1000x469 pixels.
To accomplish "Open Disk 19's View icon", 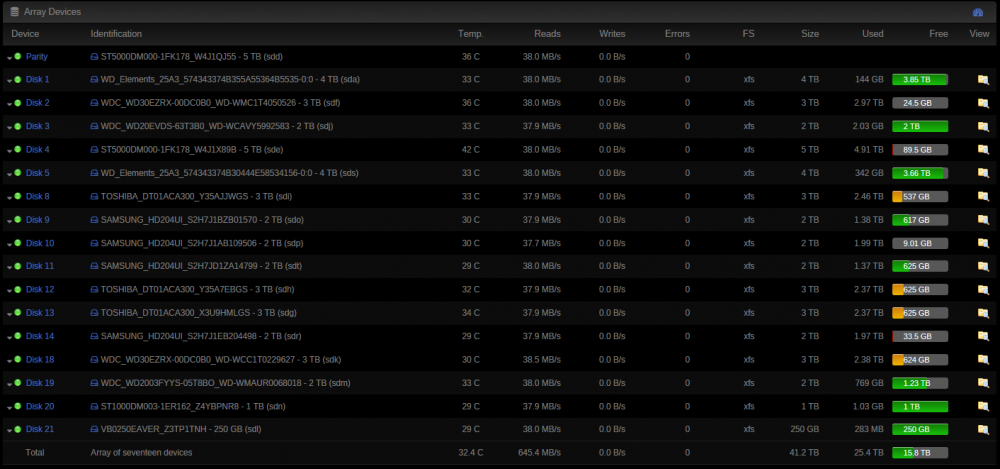I will click(x=983, y=383).
